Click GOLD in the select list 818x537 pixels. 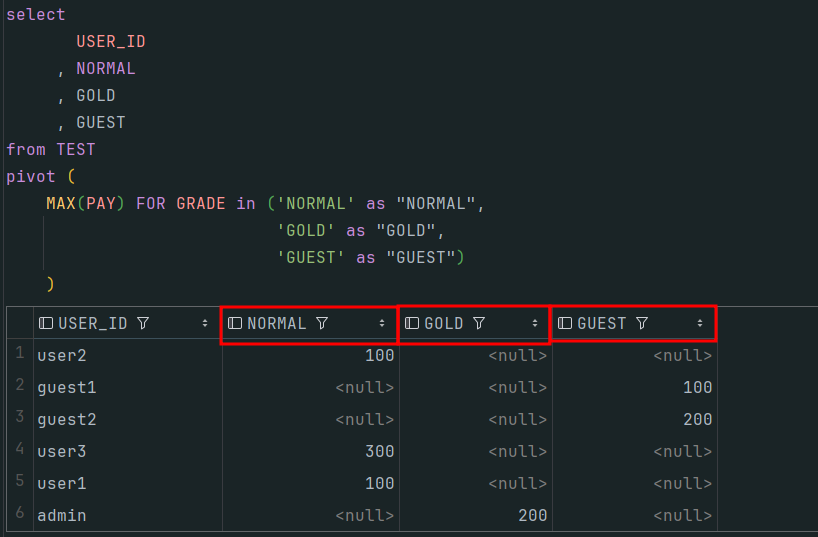(x=96, y=96)
